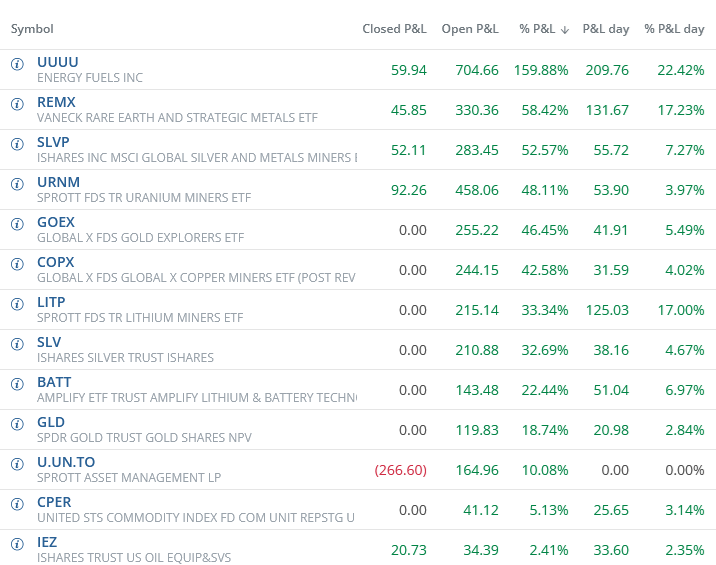Open the REMX symbol link
The width and height of the screenshot is (716, 565).
[56, 102]
